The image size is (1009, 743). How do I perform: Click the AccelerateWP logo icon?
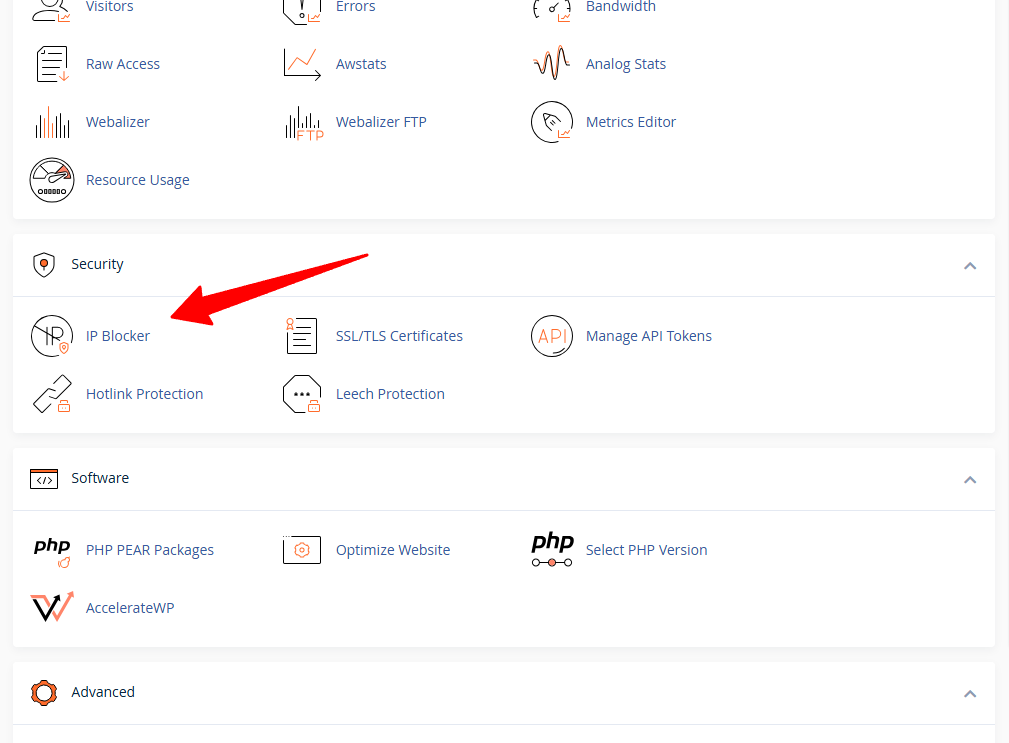tap(52, 607)
